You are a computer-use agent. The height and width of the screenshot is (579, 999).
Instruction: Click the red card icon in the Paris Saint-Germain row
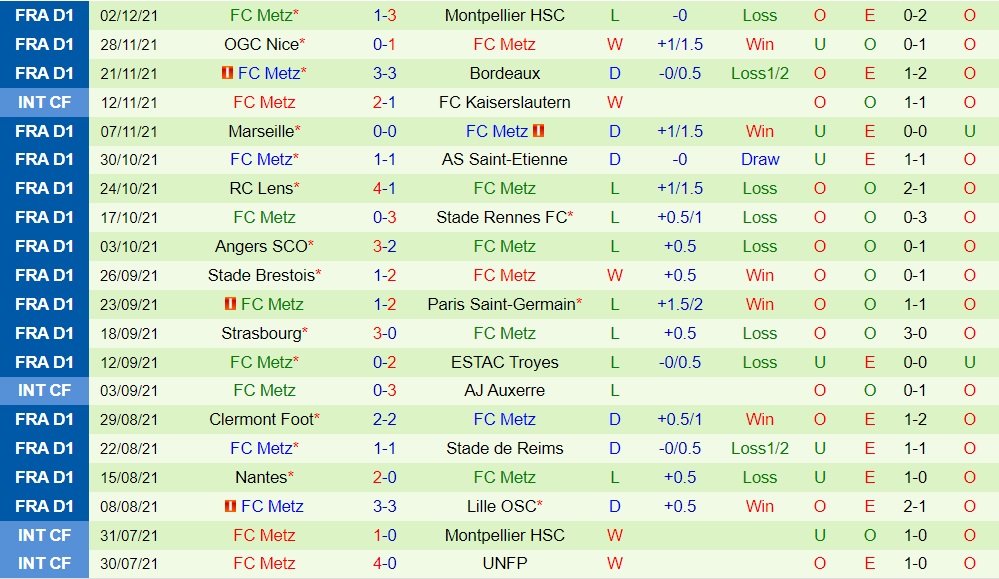pos(231,304)
